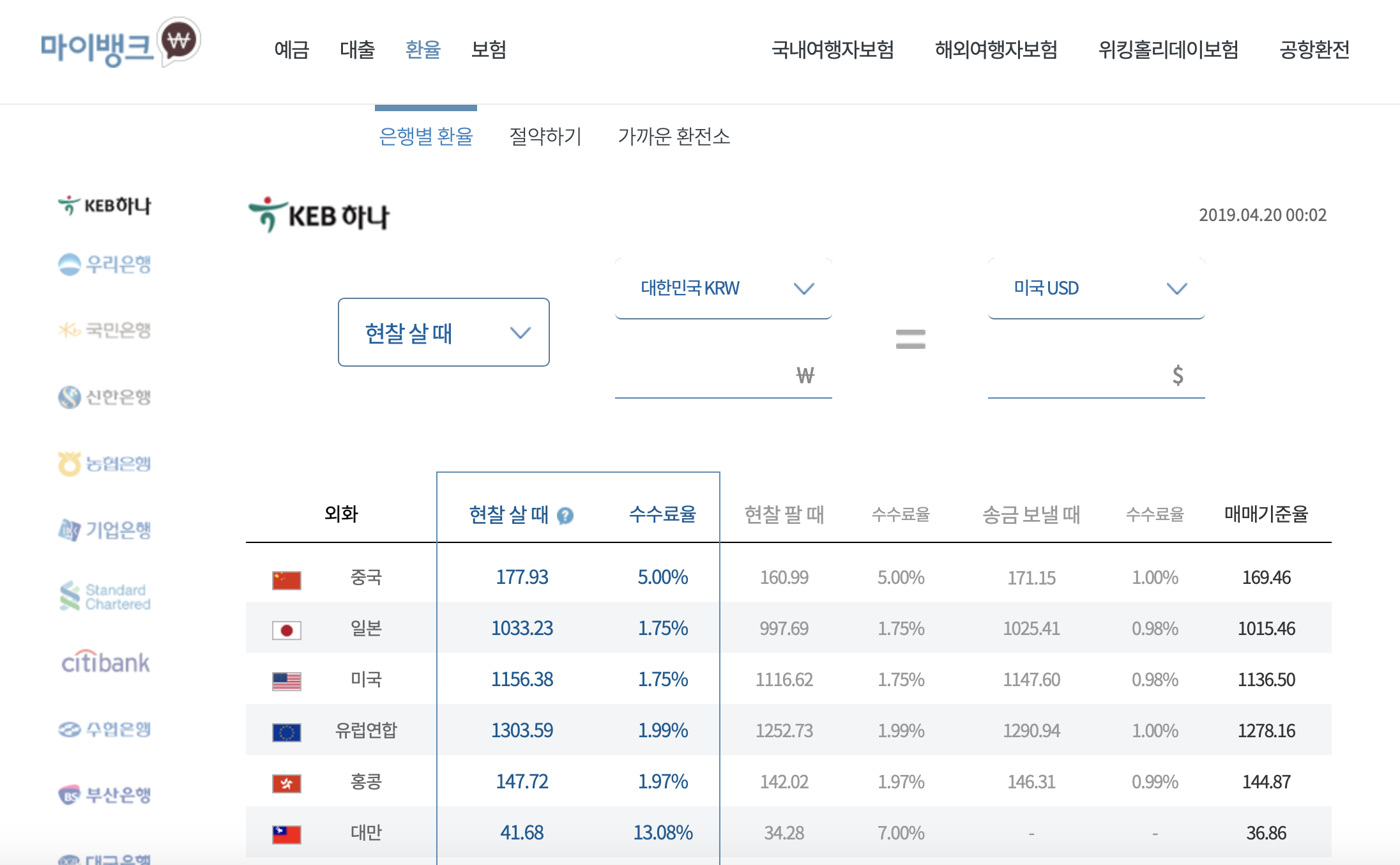This screenshot has width=1400, height=865.
Task: Click the 171.15 remittance rate value
Action: (x=1031, y=578)
